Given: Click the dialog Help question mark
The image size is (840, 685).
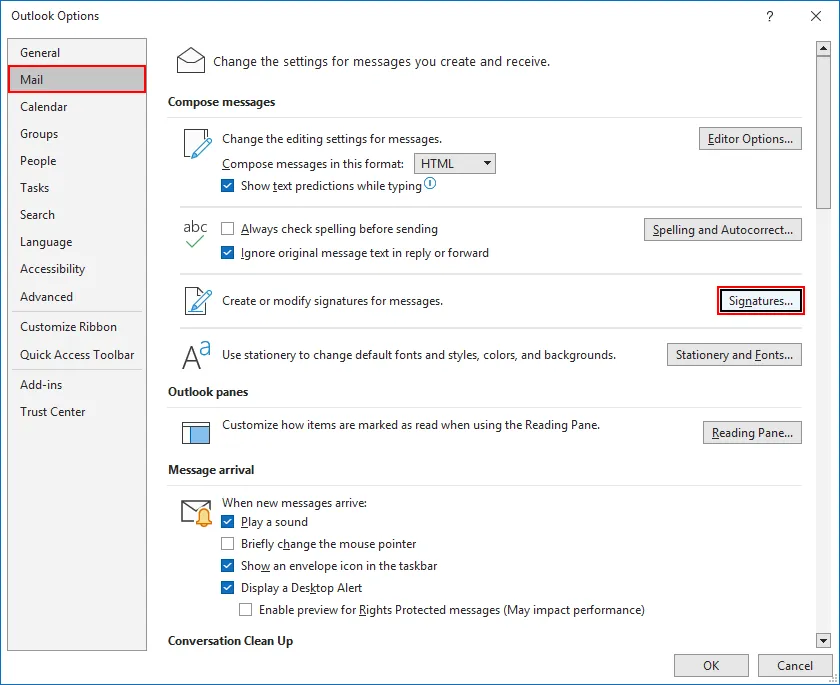Looking at the screenshot, I should (769, 16).
